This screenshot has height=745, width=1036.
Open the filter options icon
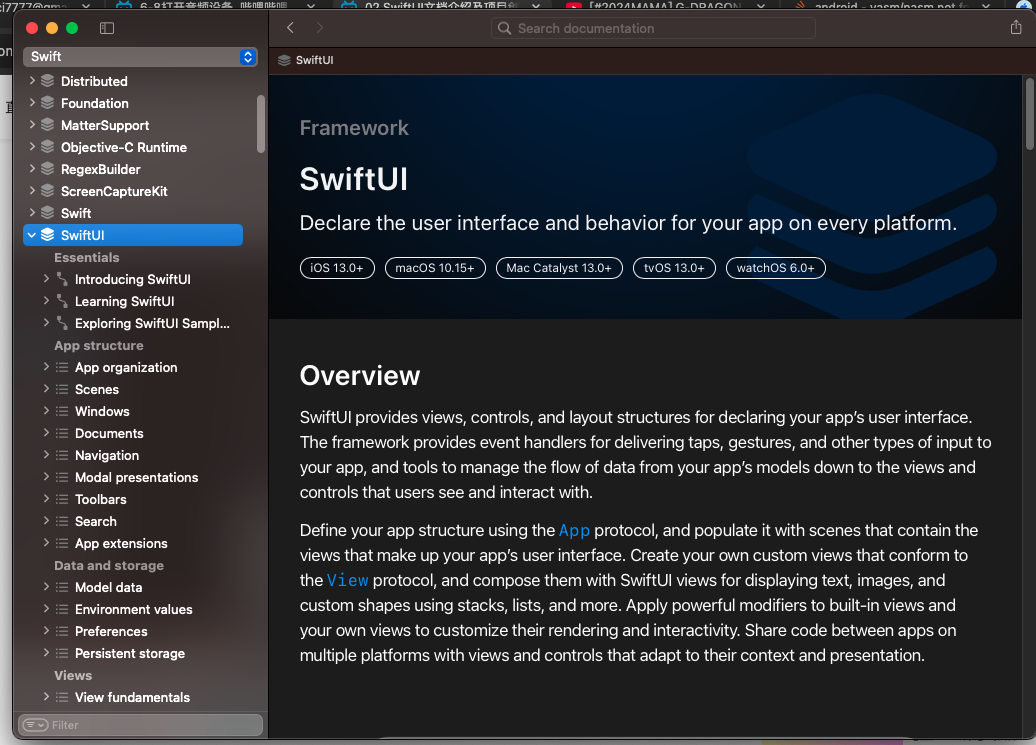tap(35, 725)
